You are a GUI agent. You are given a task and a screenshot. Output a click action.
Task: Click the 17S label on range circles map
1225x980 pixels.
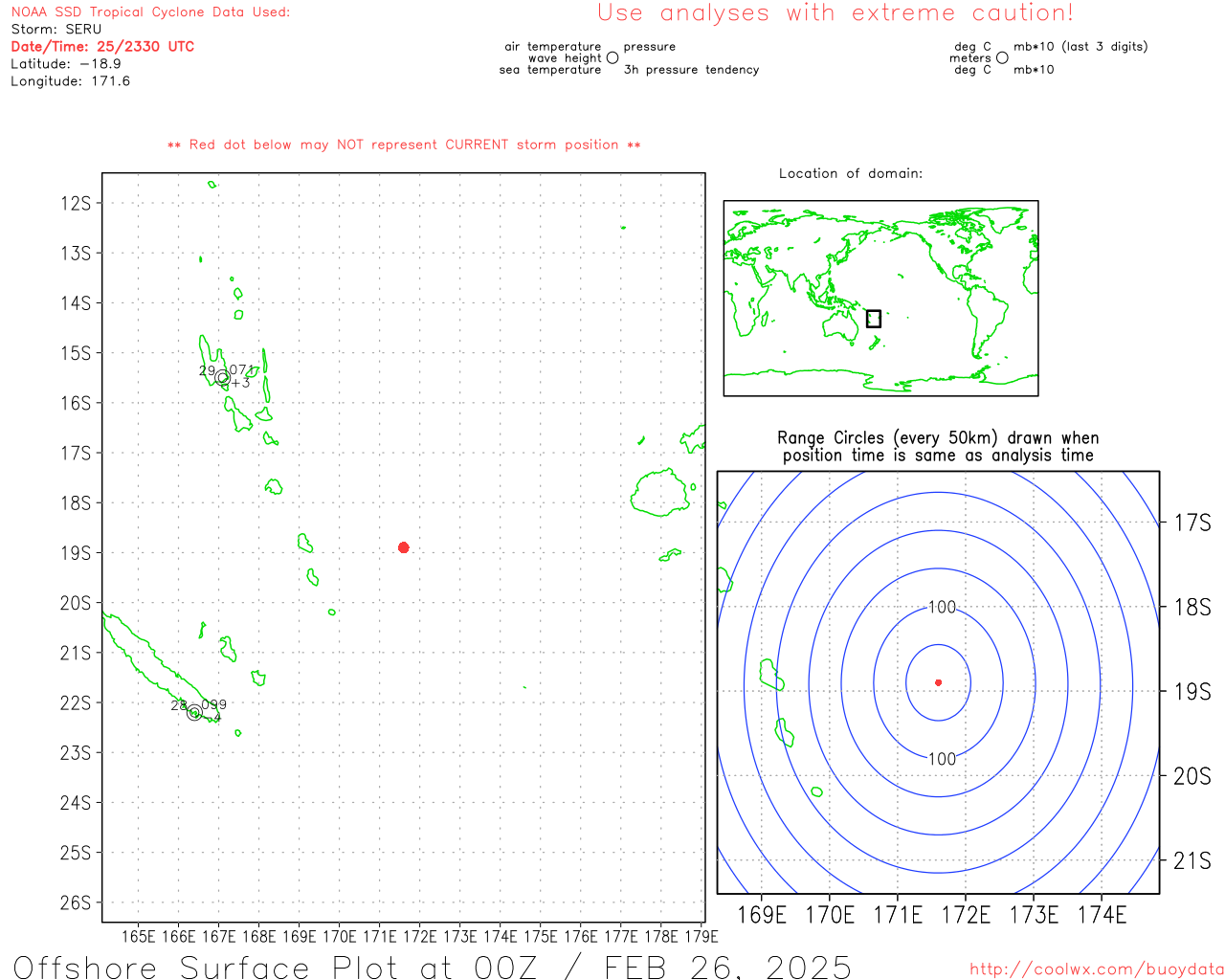point(1192,523)
